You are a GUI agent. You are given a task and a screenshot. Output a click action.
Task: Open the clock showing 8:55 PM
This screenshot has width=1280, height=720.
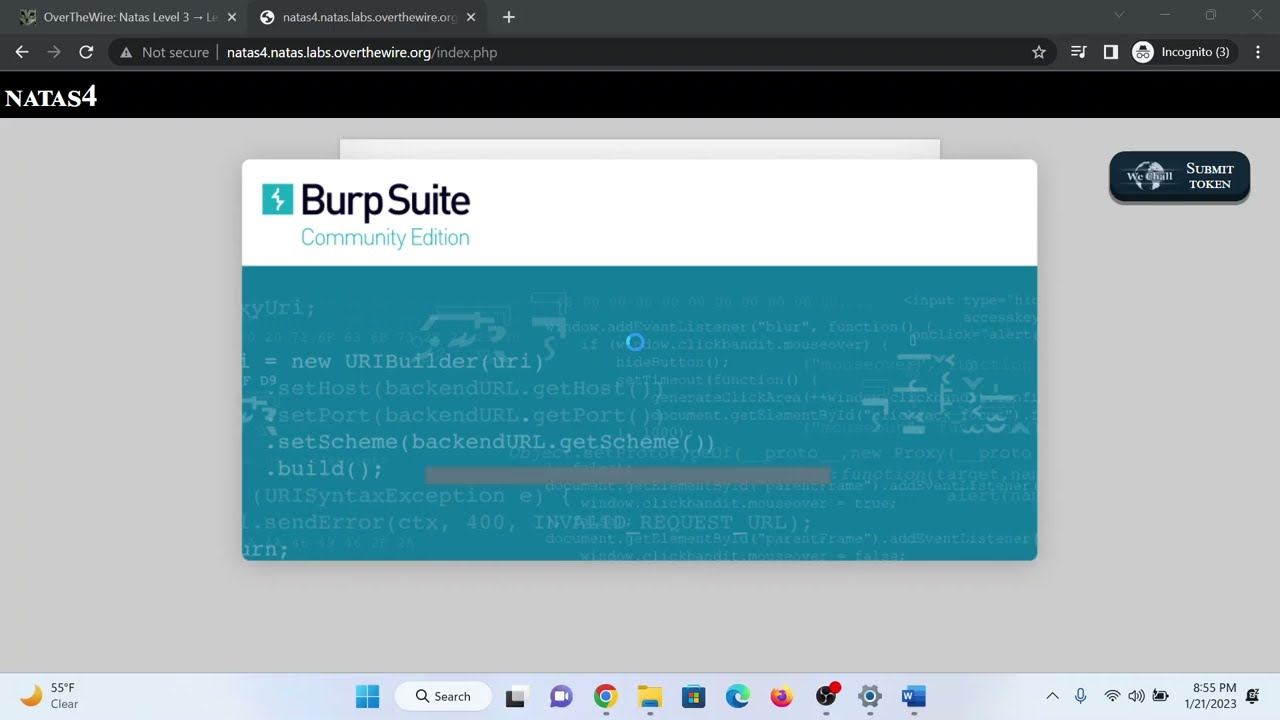1210,696
